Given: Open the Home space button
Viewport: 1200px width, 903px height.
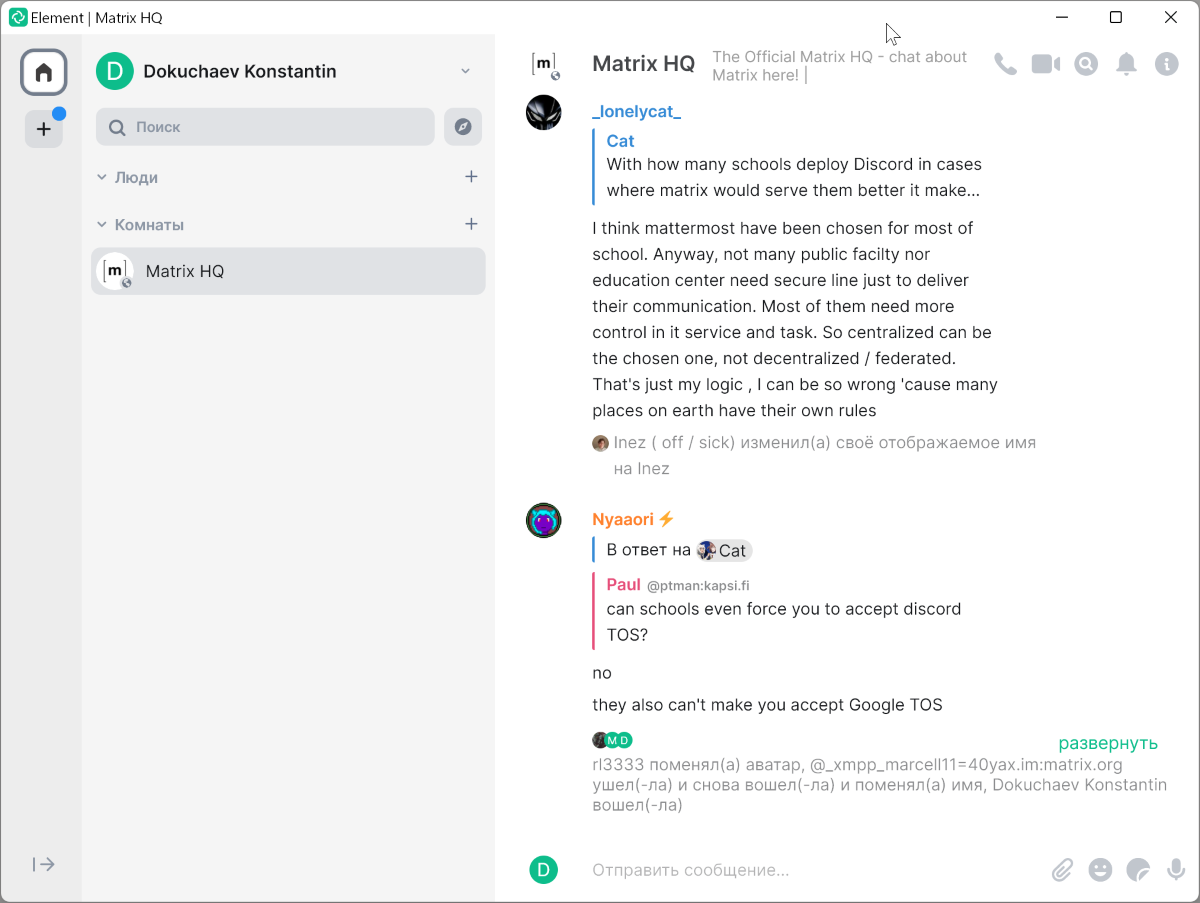Looking at the screenshot, I should tap(44, 73).
